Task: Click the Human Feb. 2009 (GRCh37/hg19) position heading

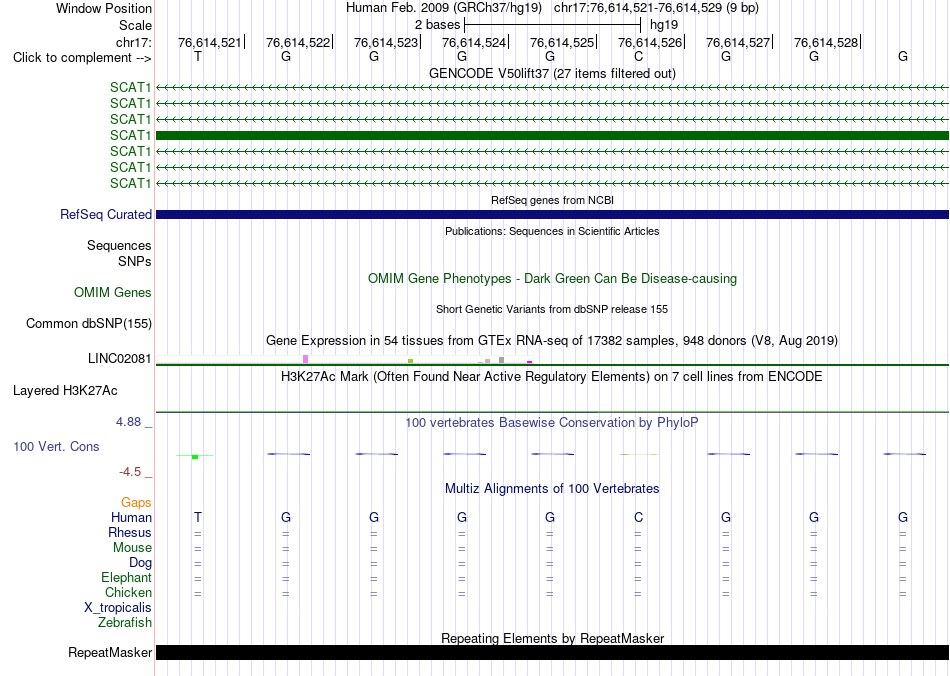Action: coord(552,8)
